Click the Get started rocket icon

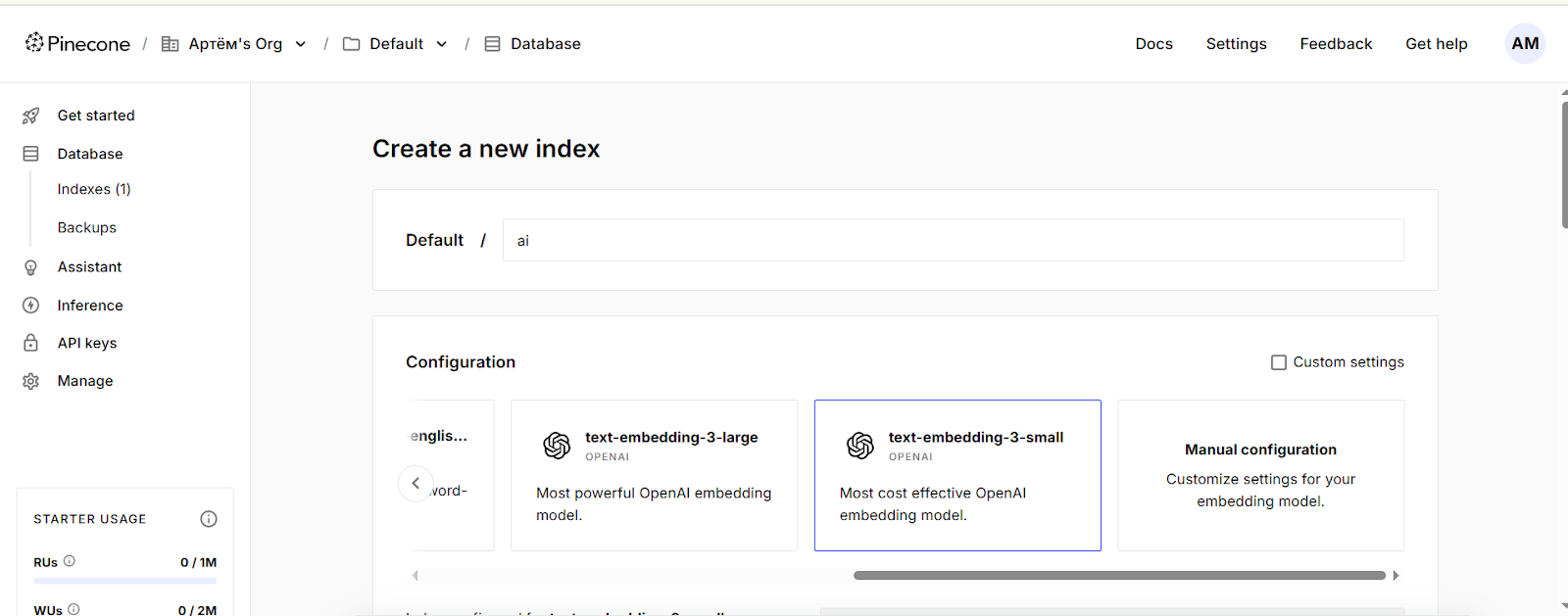coord(30,116)
